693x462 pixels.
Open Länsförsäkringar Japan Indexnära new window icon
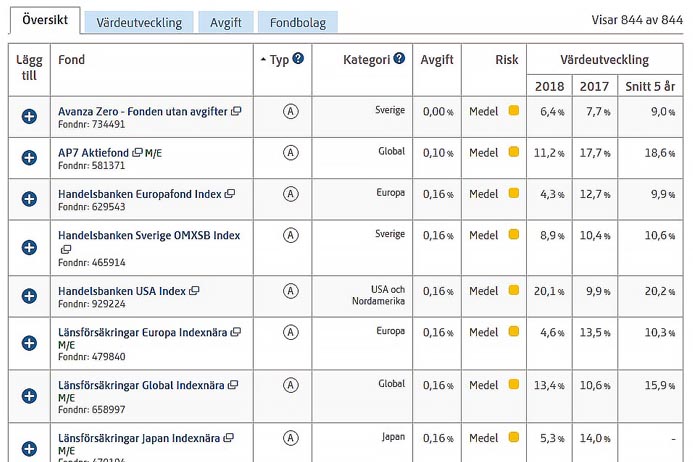[x=228, y=438]
